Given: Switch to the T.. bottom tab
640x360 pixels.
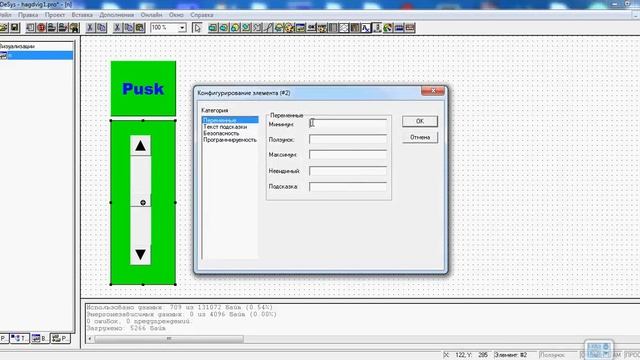Looking at the screenshot, I should 20,338.
